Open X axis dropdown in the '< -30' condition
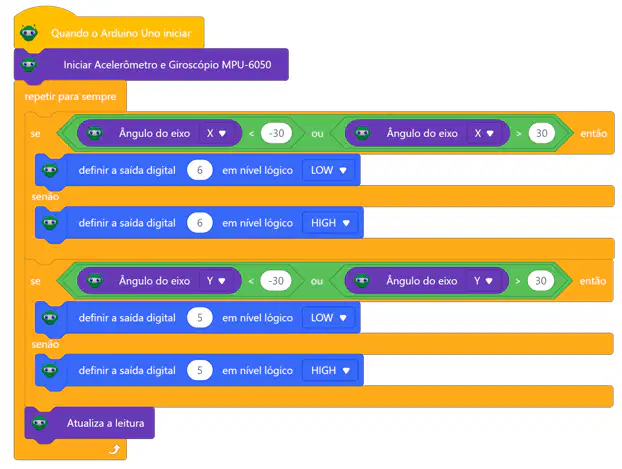 (x=216, y=133)
